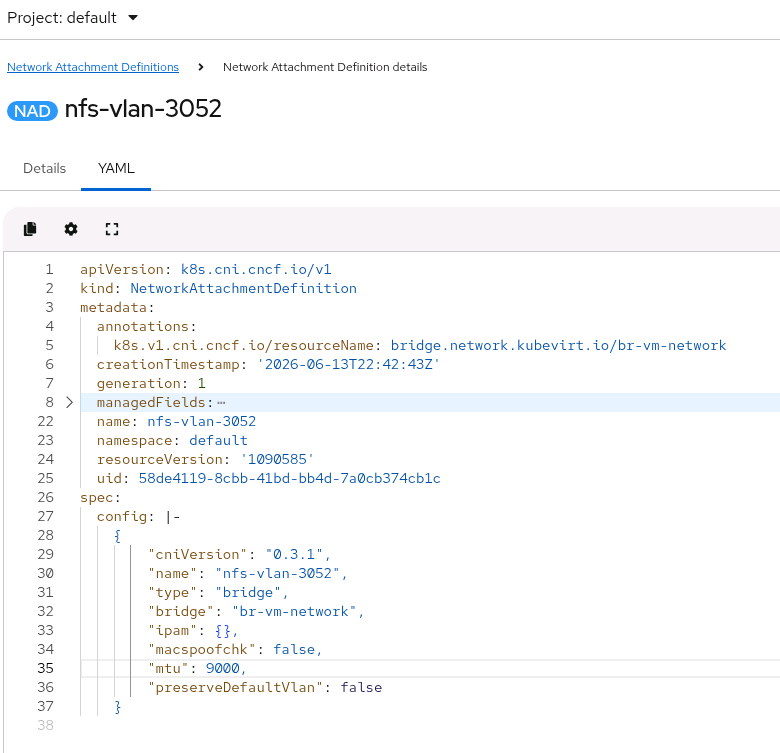Screen dimensions: 780x753
Task: Click mtu value 9000
Action: coord(222,668)
